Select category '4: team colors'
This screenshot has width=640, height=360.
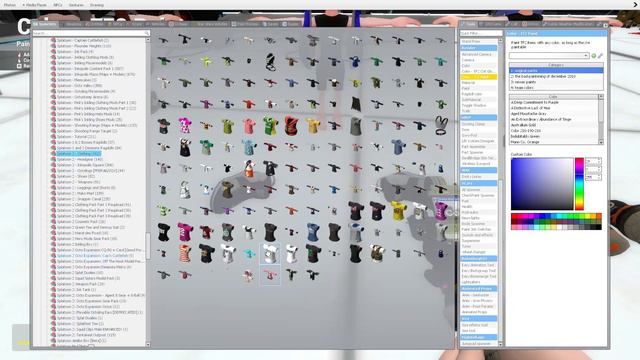pyautogui.click(x=556, y=88)
